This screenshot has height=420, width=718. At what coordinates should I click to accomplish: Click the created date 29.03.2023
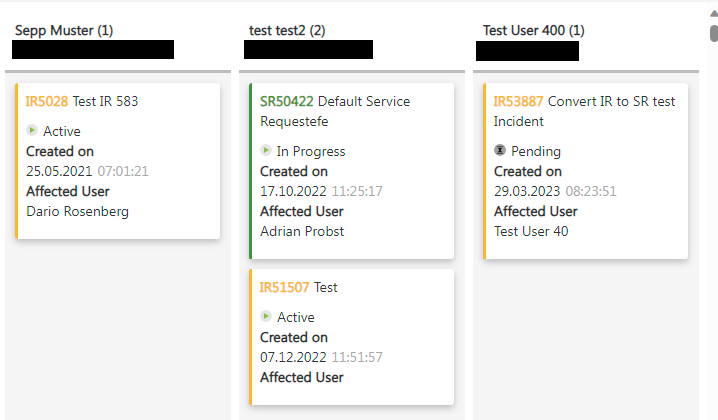point(527,191)
